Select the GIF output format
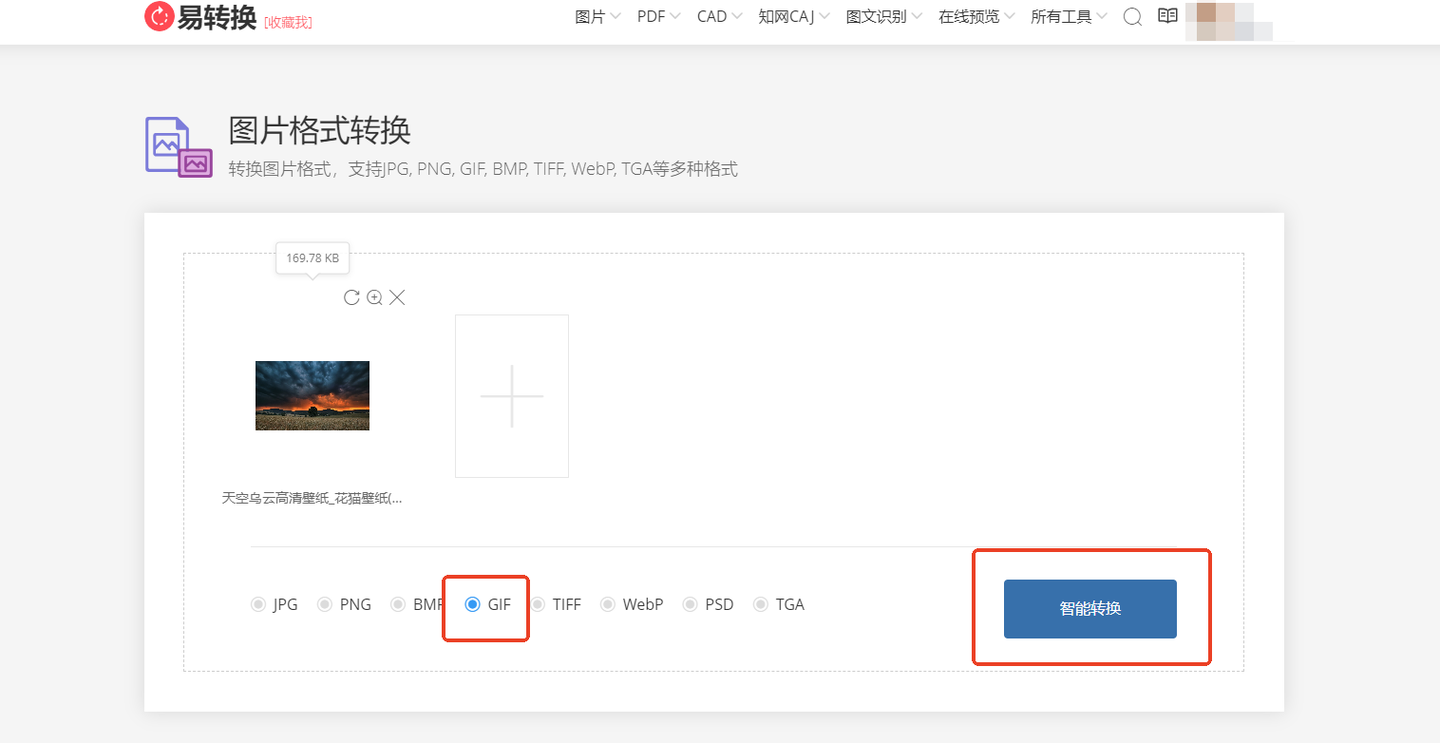Screen dimensions: 1440x743 click(471, 604)
